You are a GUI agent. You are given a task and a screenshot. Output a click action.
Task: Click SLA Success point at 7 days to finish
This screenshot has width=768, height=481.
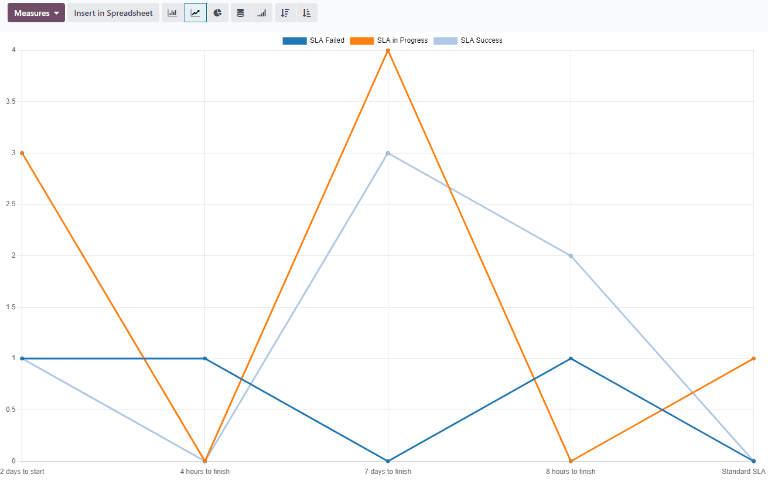387,153
